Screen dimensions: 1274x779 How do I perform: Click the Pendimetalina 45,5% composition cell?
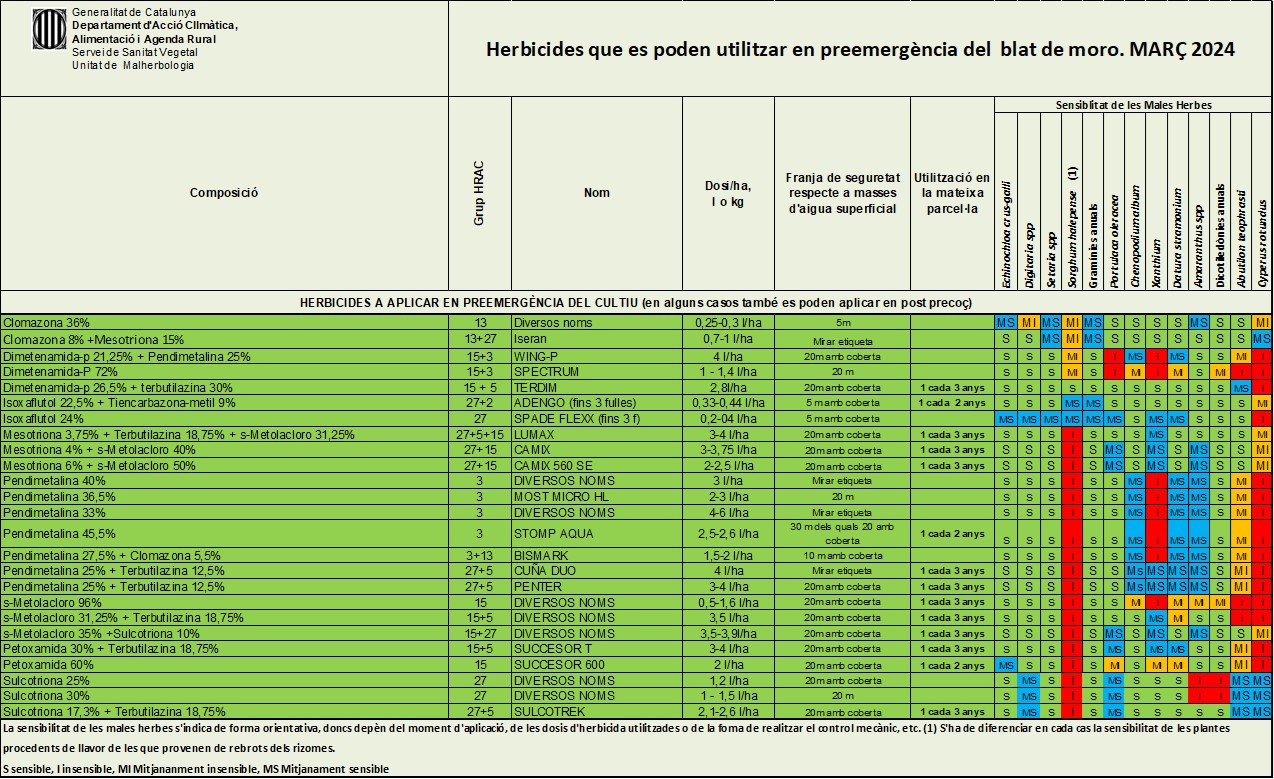pyautogui.click(x=224, y=533)
